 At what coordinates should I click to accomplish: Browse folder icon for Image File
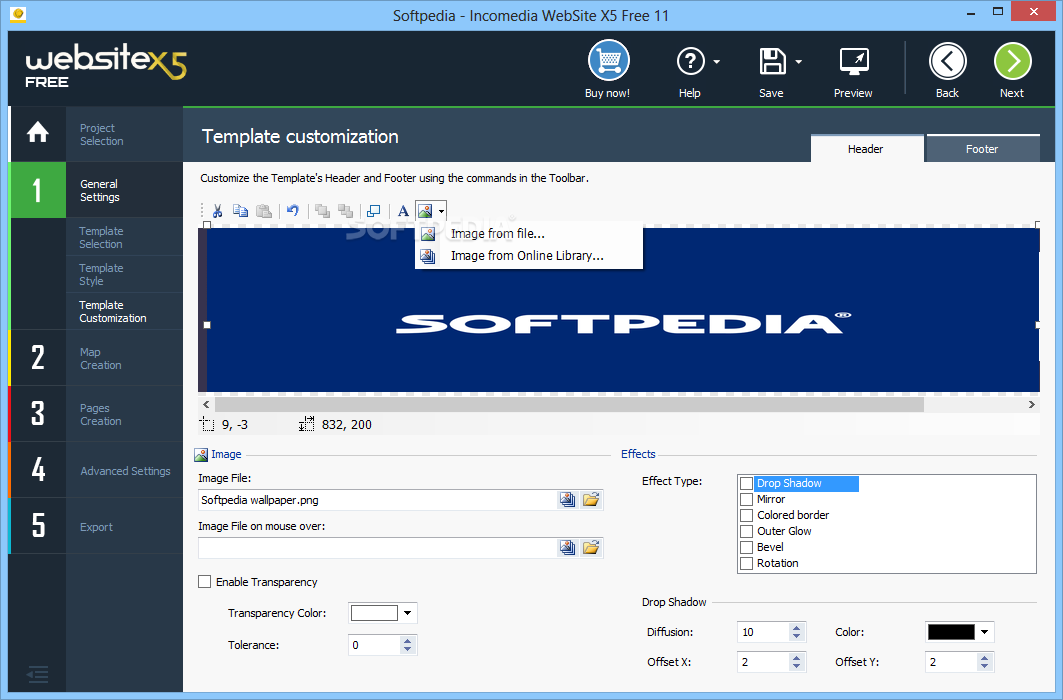591,500
